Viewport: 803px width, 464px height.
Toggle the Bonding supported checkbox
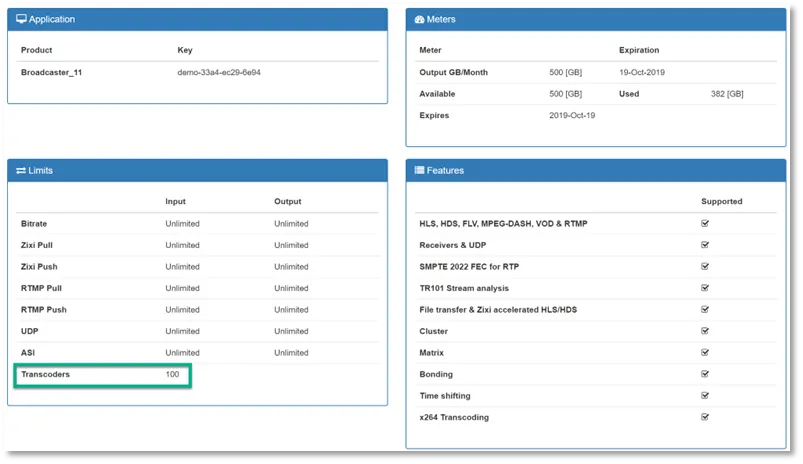tap(705, 374)
